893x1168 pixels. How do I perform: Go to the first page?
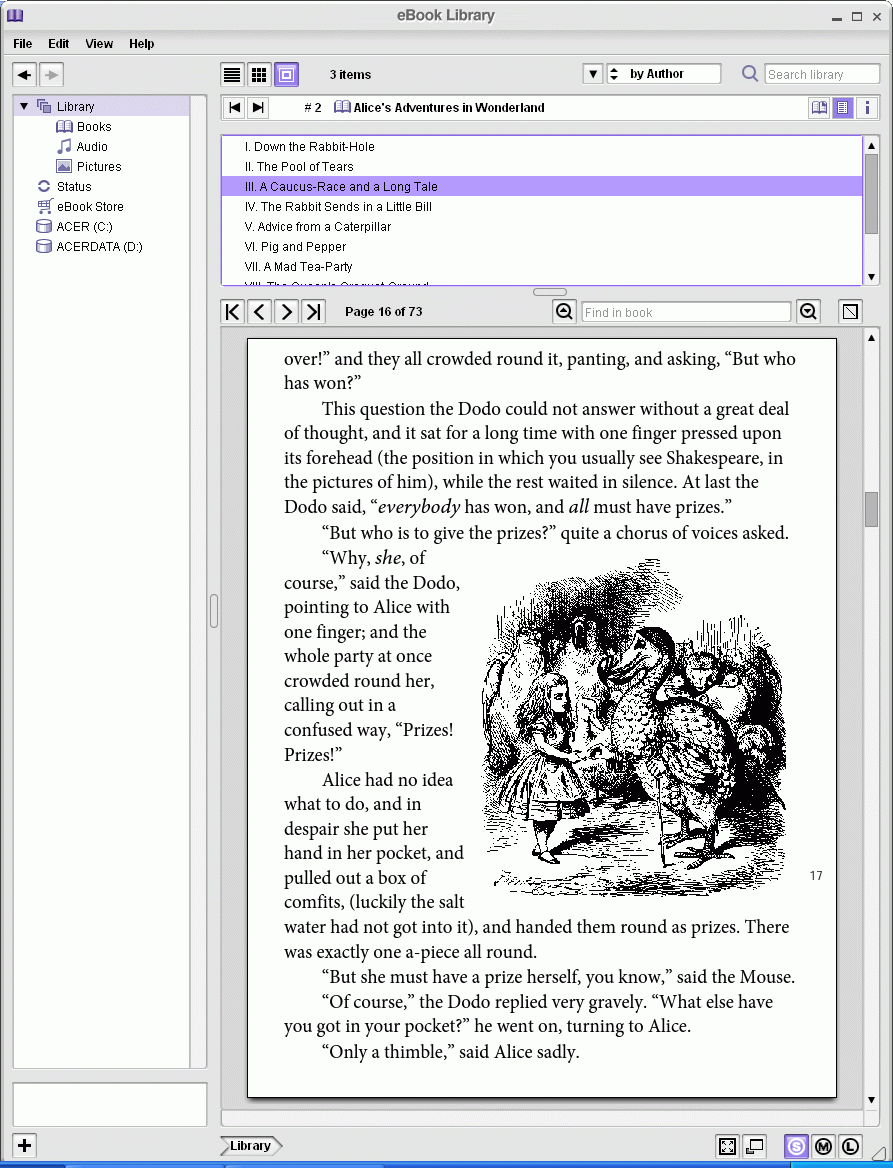[233, 311]
